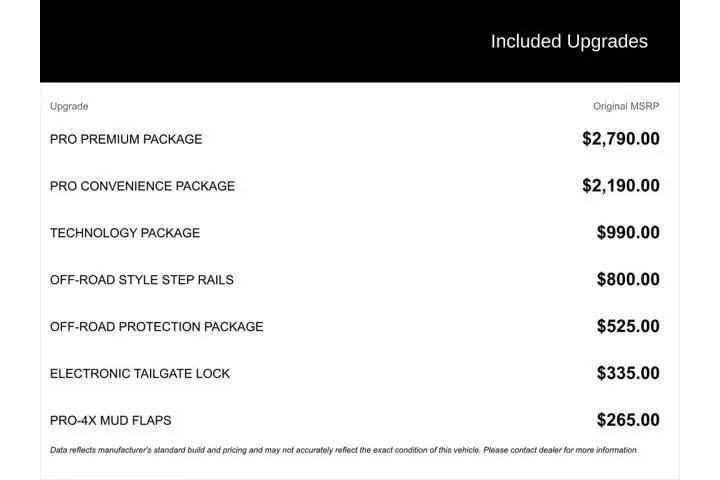720x480 pixels.
Task: Click "Please contact dealer for more information" text
Action: (x=560, y=450)
